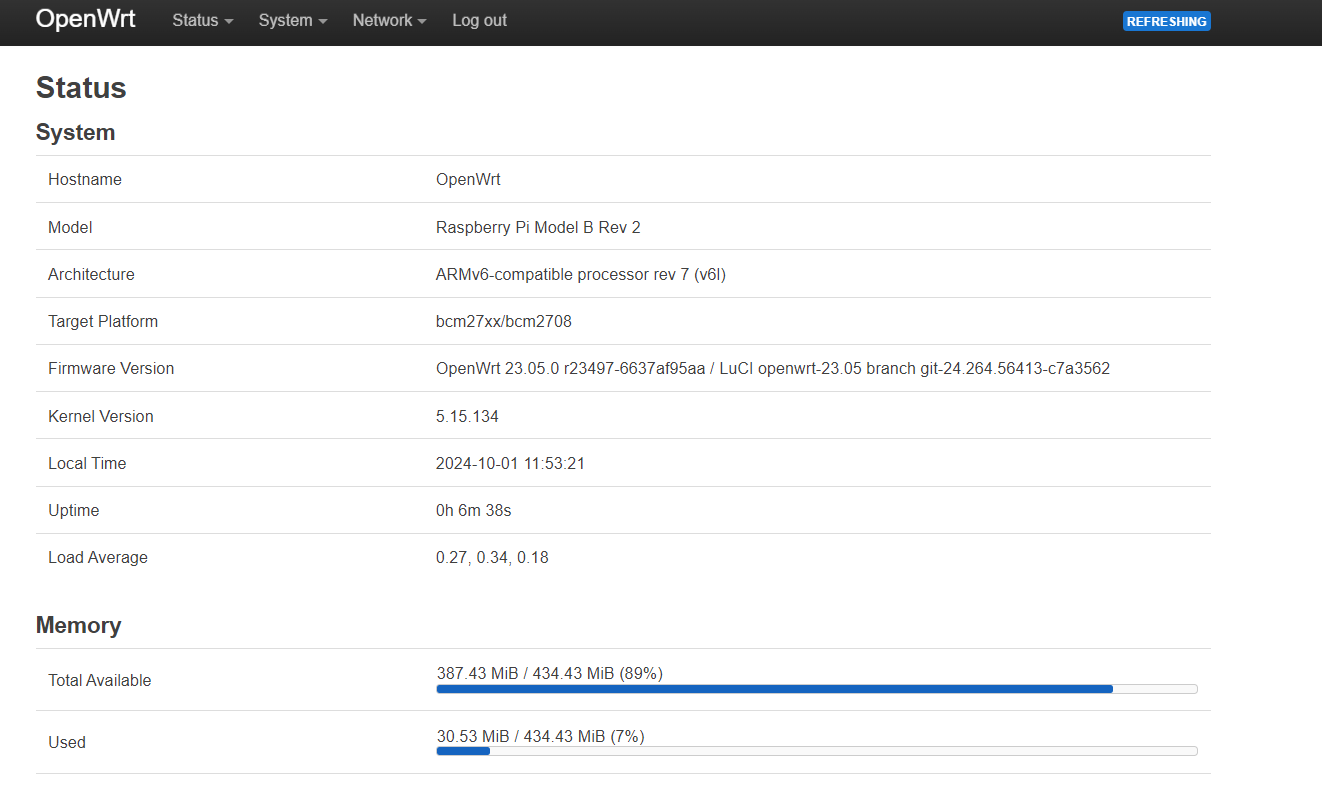Click the Kernel Version value 5.15.134
Image resolution: width=1322 pixels, height=788 pixels.
coord(467,416)
